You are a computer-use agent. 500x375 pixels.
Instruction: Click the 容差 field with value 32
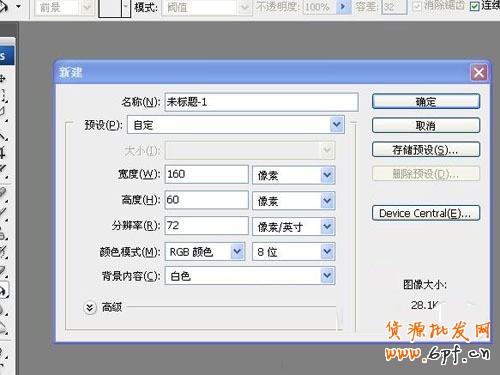tap(394, 7)
